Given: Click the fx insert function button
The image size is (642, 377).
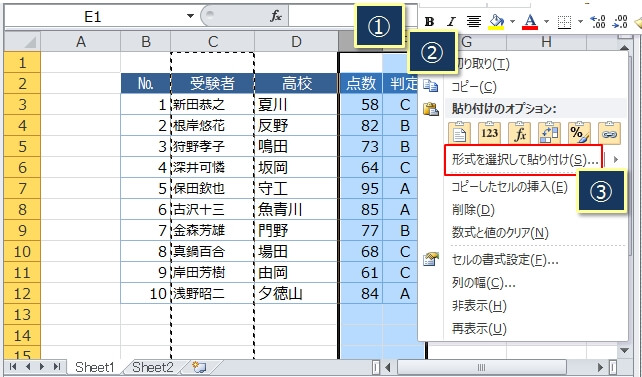Looking at the screenshot, I should [276, 16].
